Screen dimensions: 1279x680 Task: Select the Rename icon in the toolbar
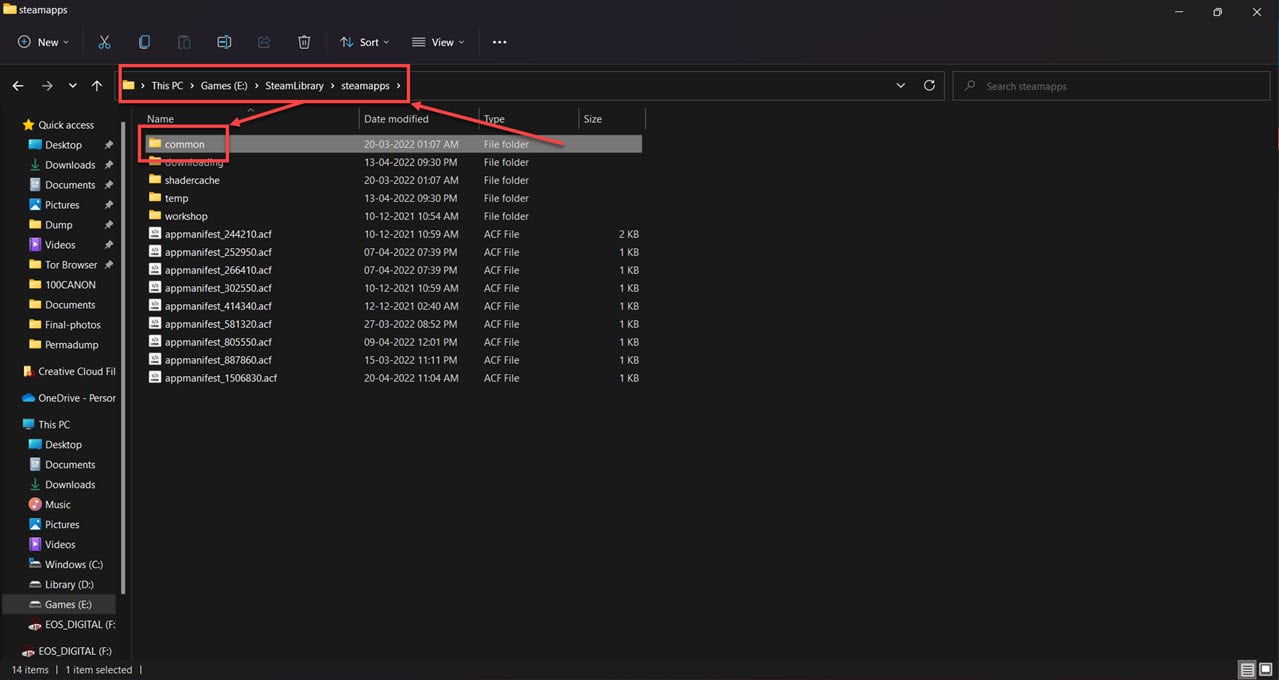coord(224,42)
